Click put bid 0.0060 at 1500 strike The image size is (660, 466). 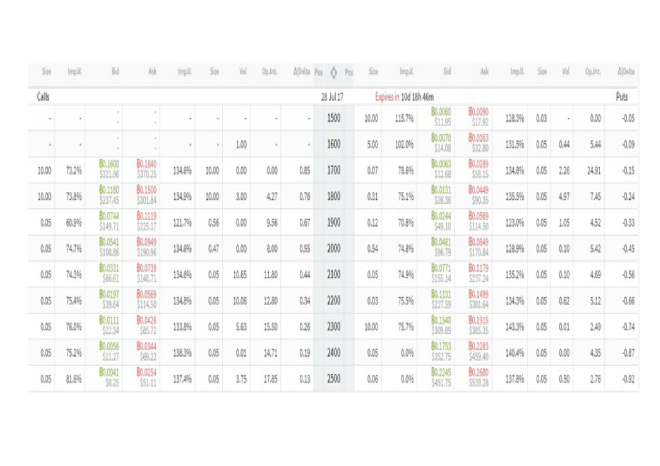click(x=441, y=114)
